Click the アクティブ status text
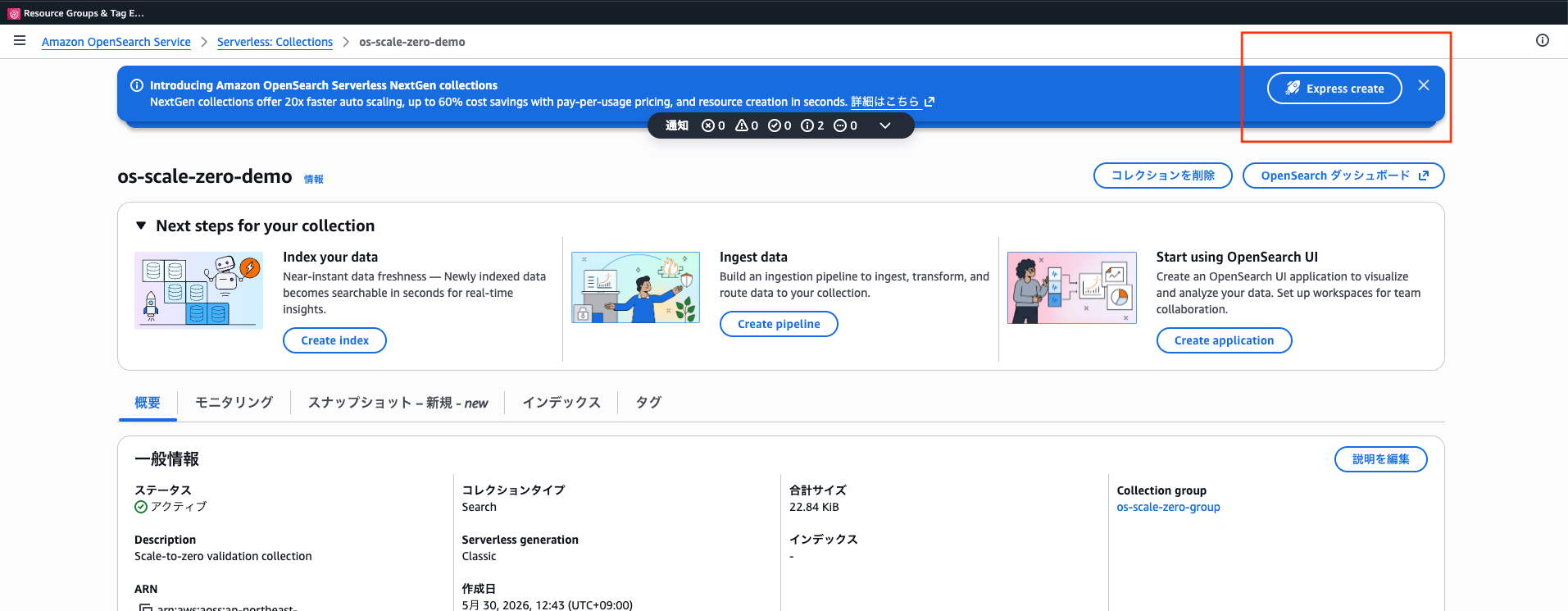This screenshot has height=611, width=1568. coord(179,507)
